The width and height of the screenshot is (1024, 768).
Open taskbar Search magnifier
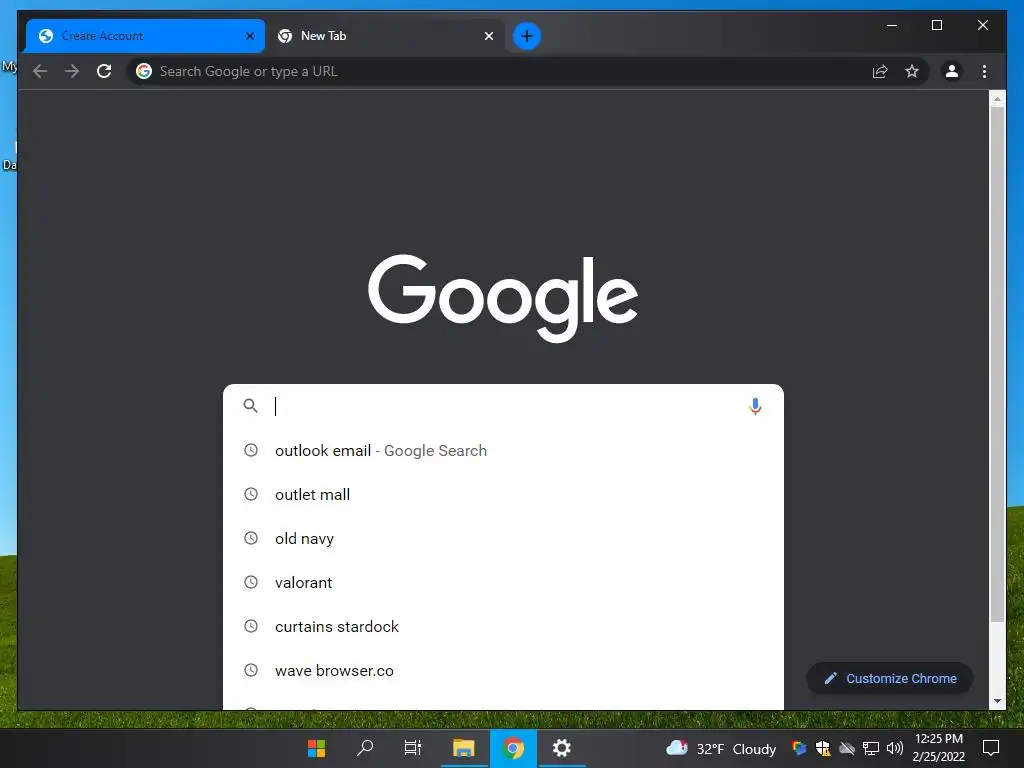coord(364,748)
